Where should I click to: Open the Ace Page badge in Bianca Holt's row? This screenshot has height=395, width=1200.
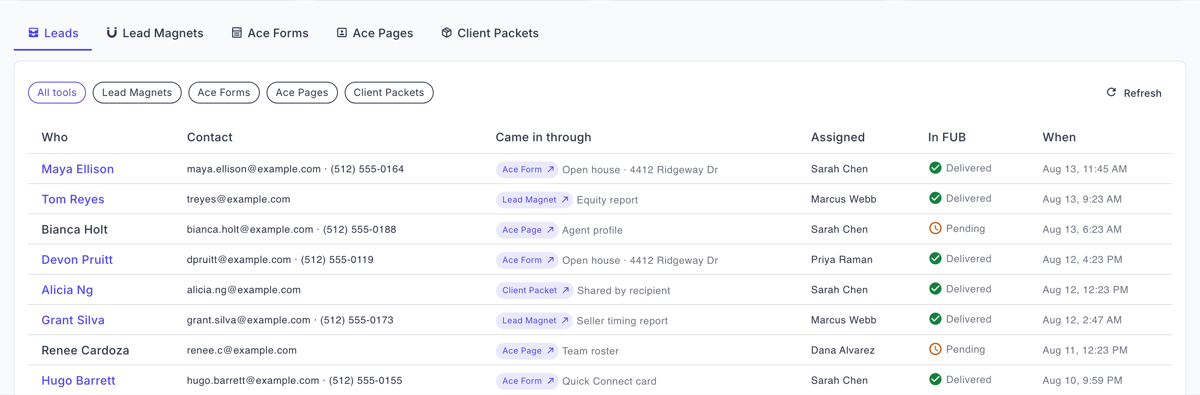527,230
